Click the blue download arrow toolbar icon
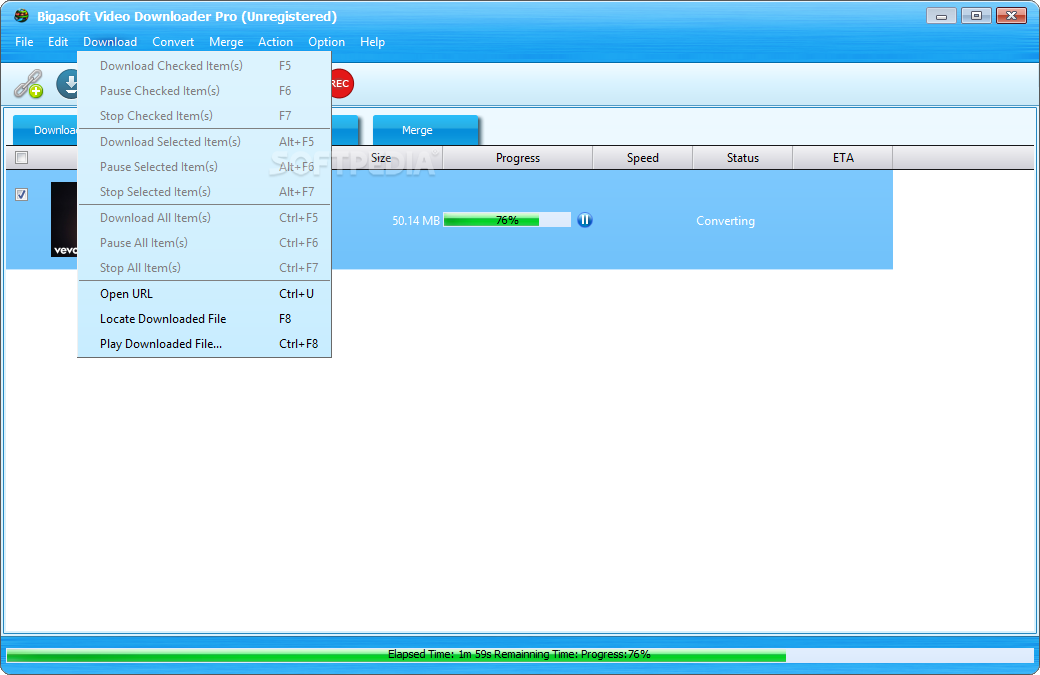 67,84
